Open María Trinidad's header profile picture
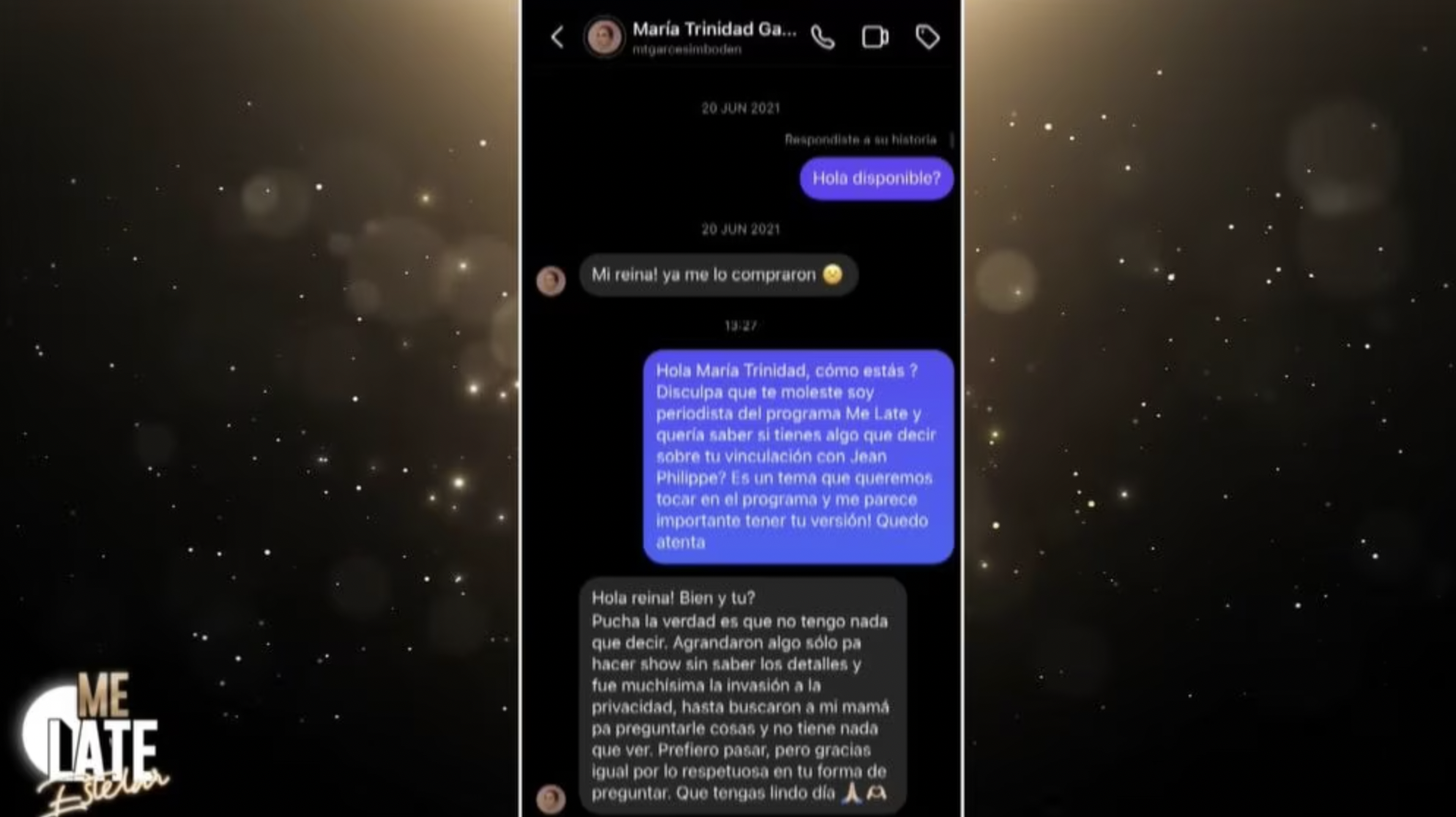 [x=604, y=37]
